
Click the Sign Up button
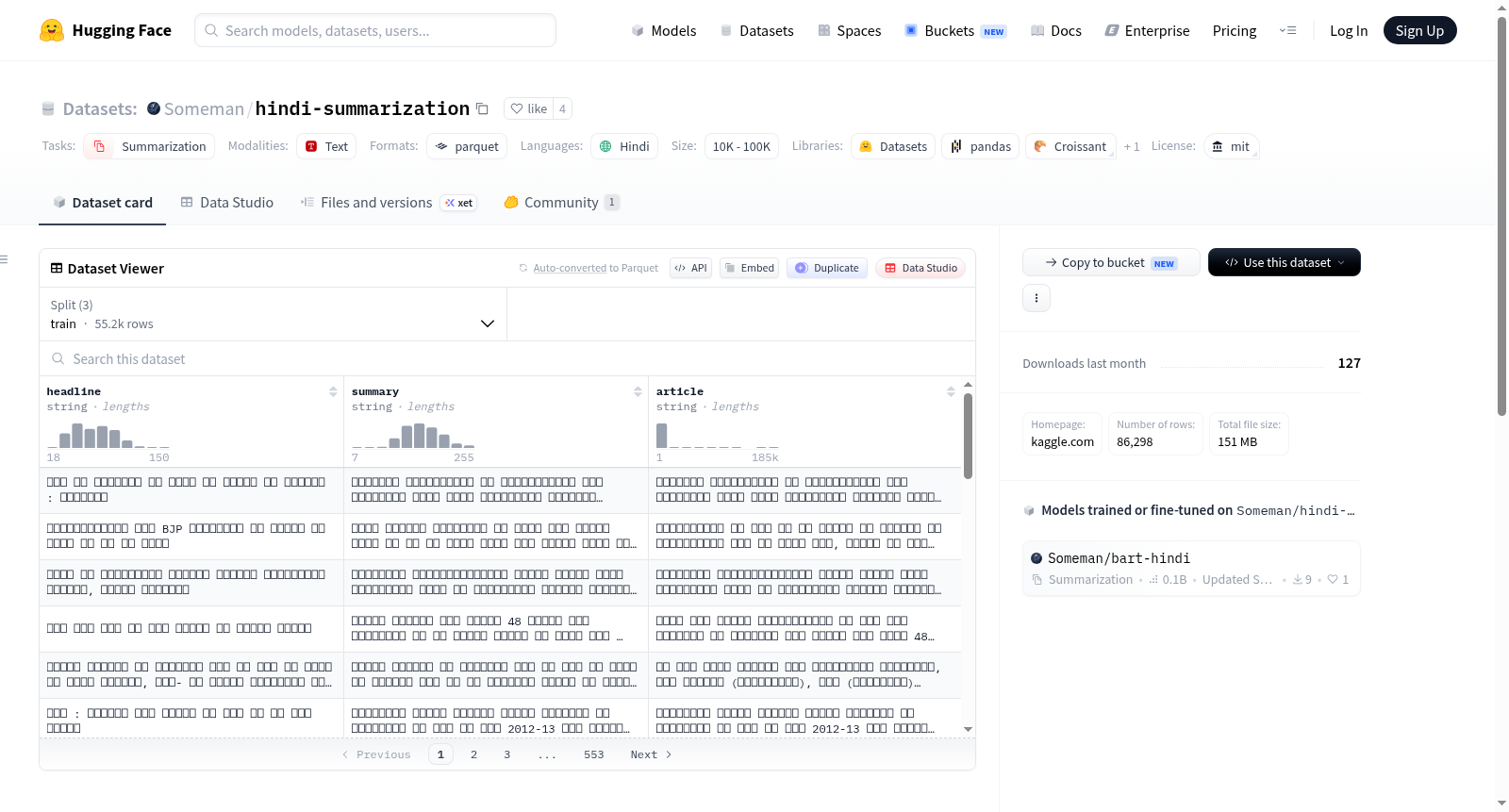pyautogui.click(x=1419, y=30)
